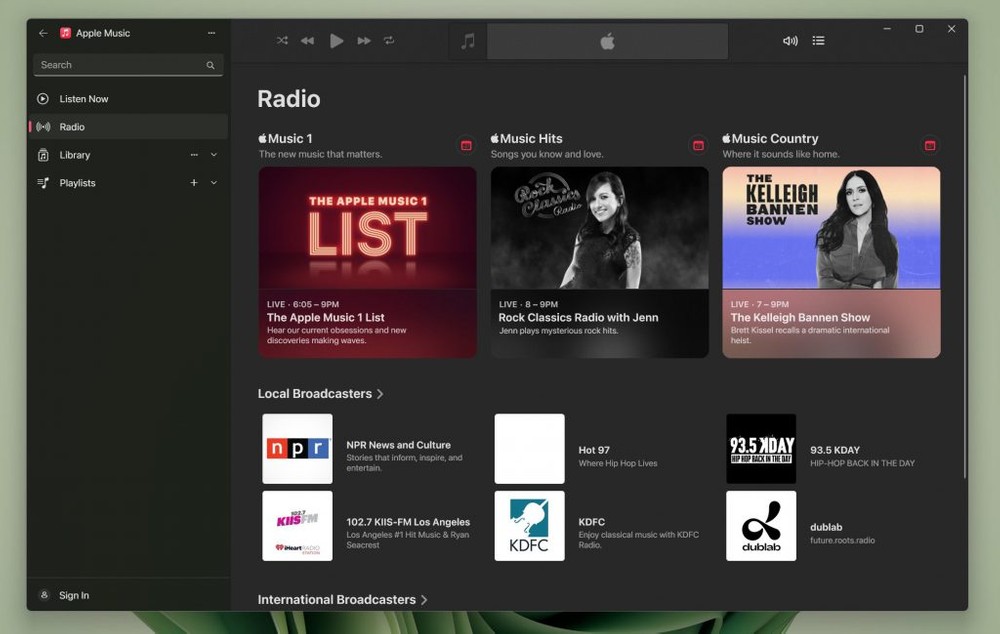Open Library more options ellipsis
This screenshot has width=1000, height=634.
[194, 155]
